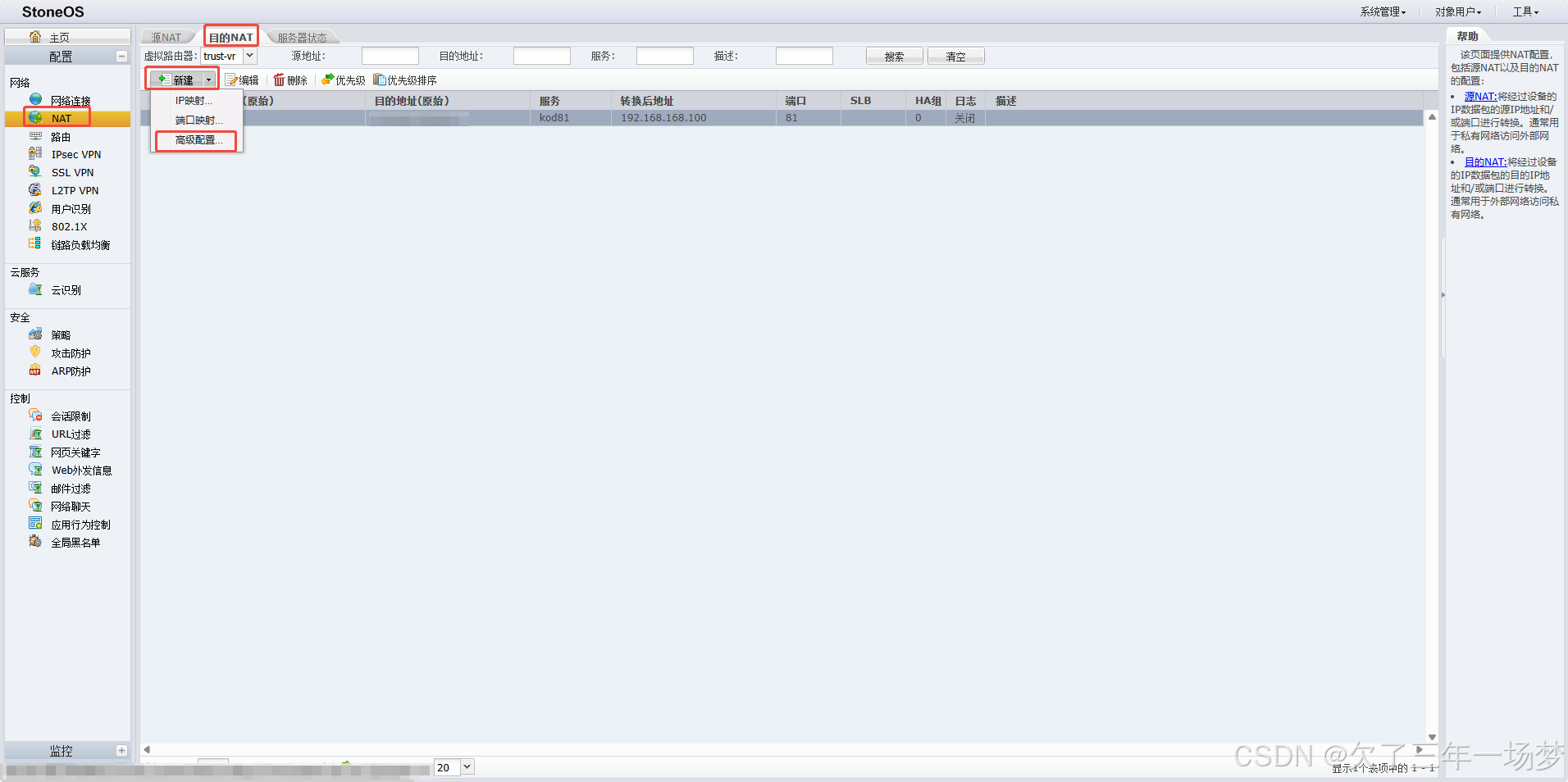1568x782 pixels.
Task: Click the 删除 trash toolbar button
Action: click(x=290, y=80)
